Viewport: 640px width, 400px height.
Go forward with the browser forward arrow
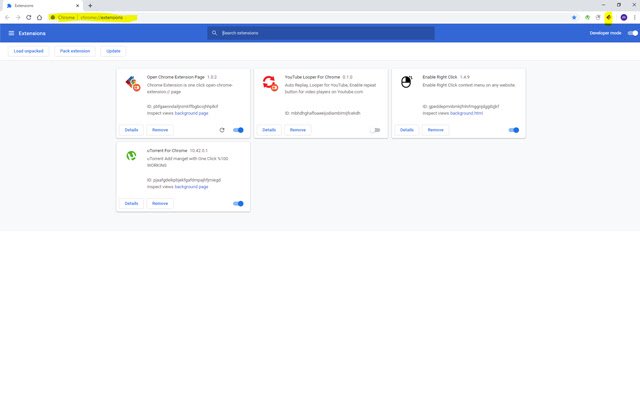[x=18, y=18]
